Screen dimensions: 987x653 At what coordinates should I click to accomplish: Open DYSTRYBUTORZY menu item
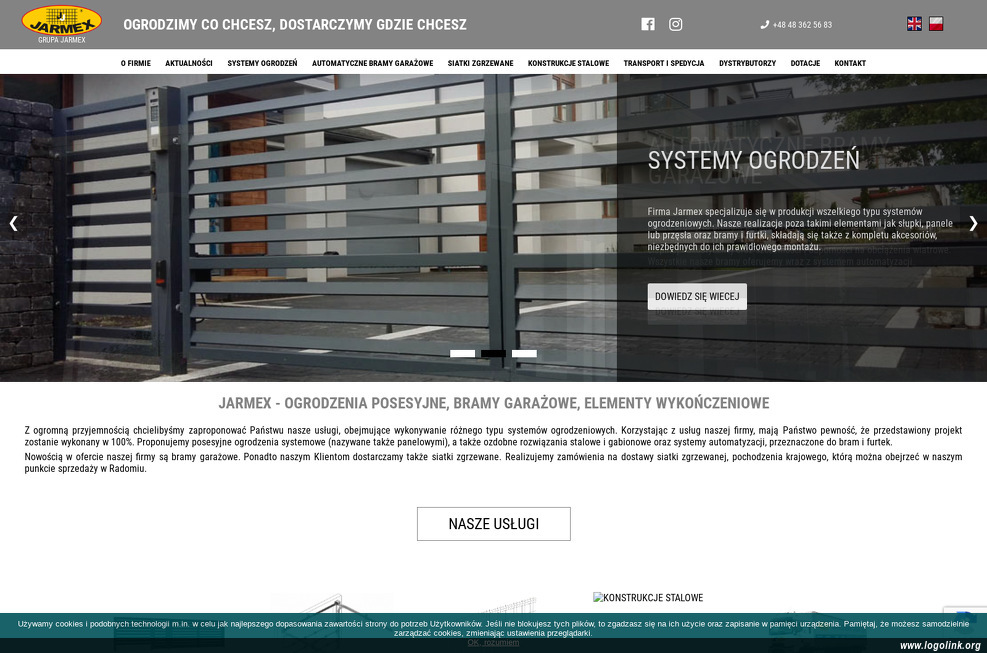click(x=747, y=63)
